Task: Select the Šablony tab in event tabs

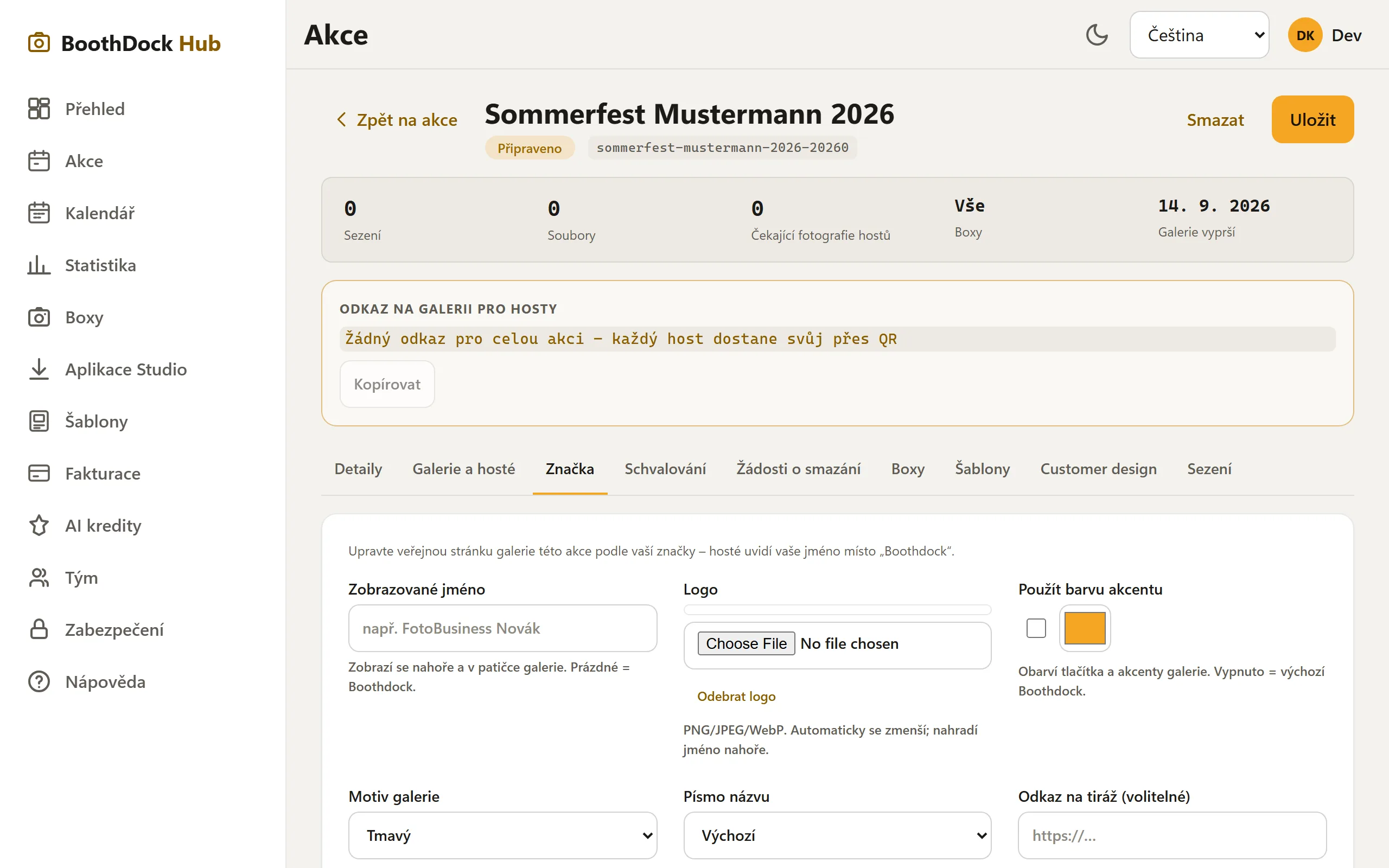Action: 983,469
